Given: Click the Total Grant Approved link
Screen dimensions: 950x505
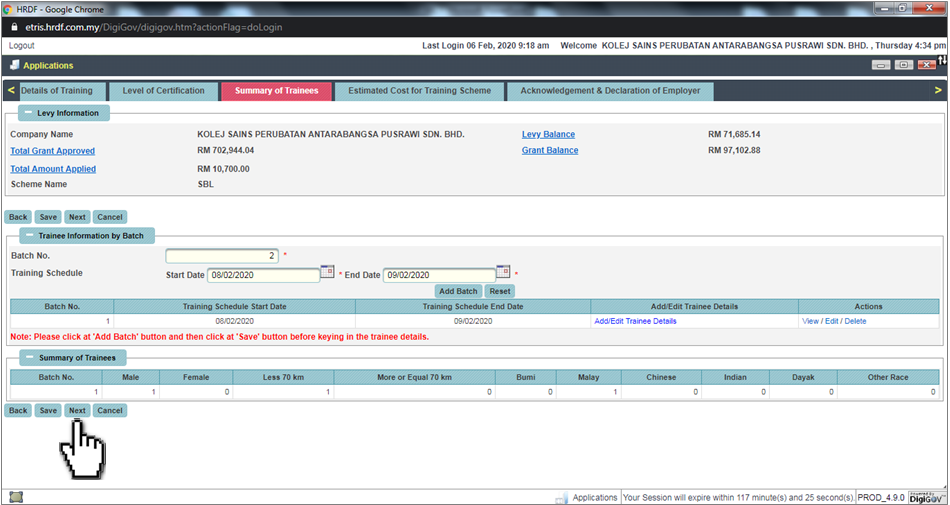Looking at the screenshot, I should point(53,151).
